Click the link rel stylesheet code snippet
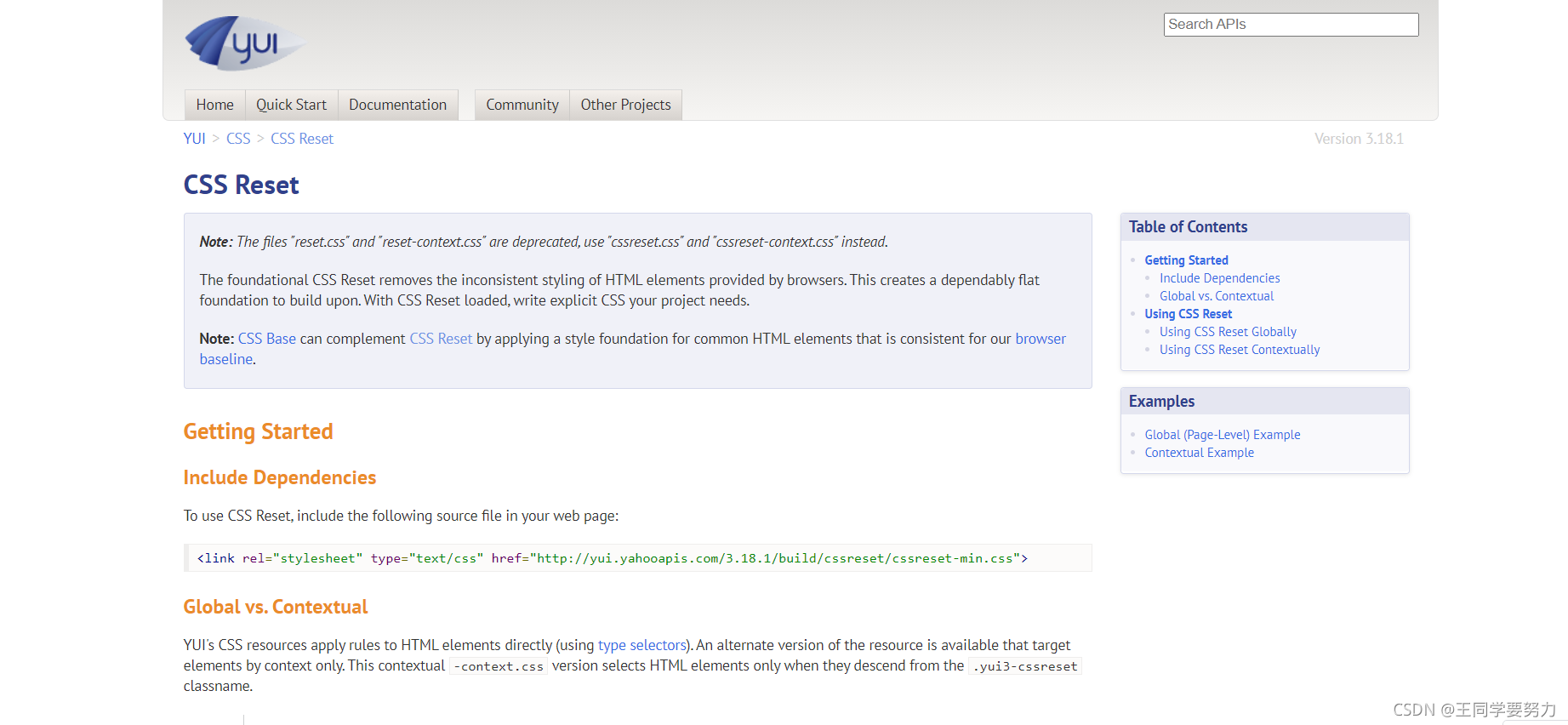1568x725 pixels. 638,558
